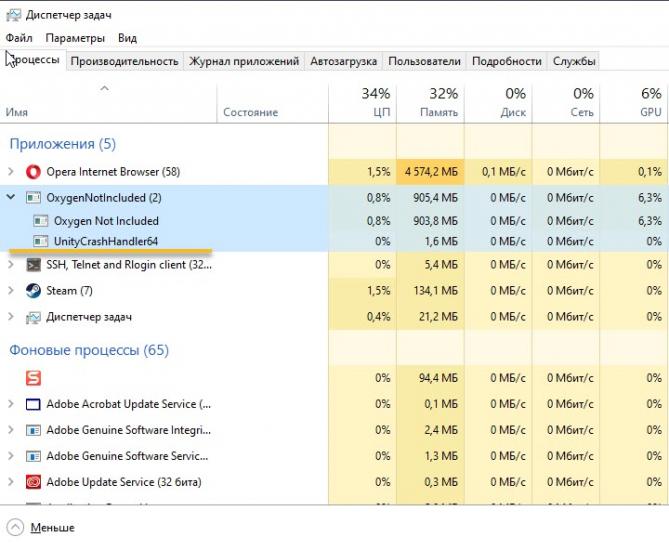Click the Opera disk value 0,1 МБ/с
This screenshot has width=669, height=550.
[504, 172]
